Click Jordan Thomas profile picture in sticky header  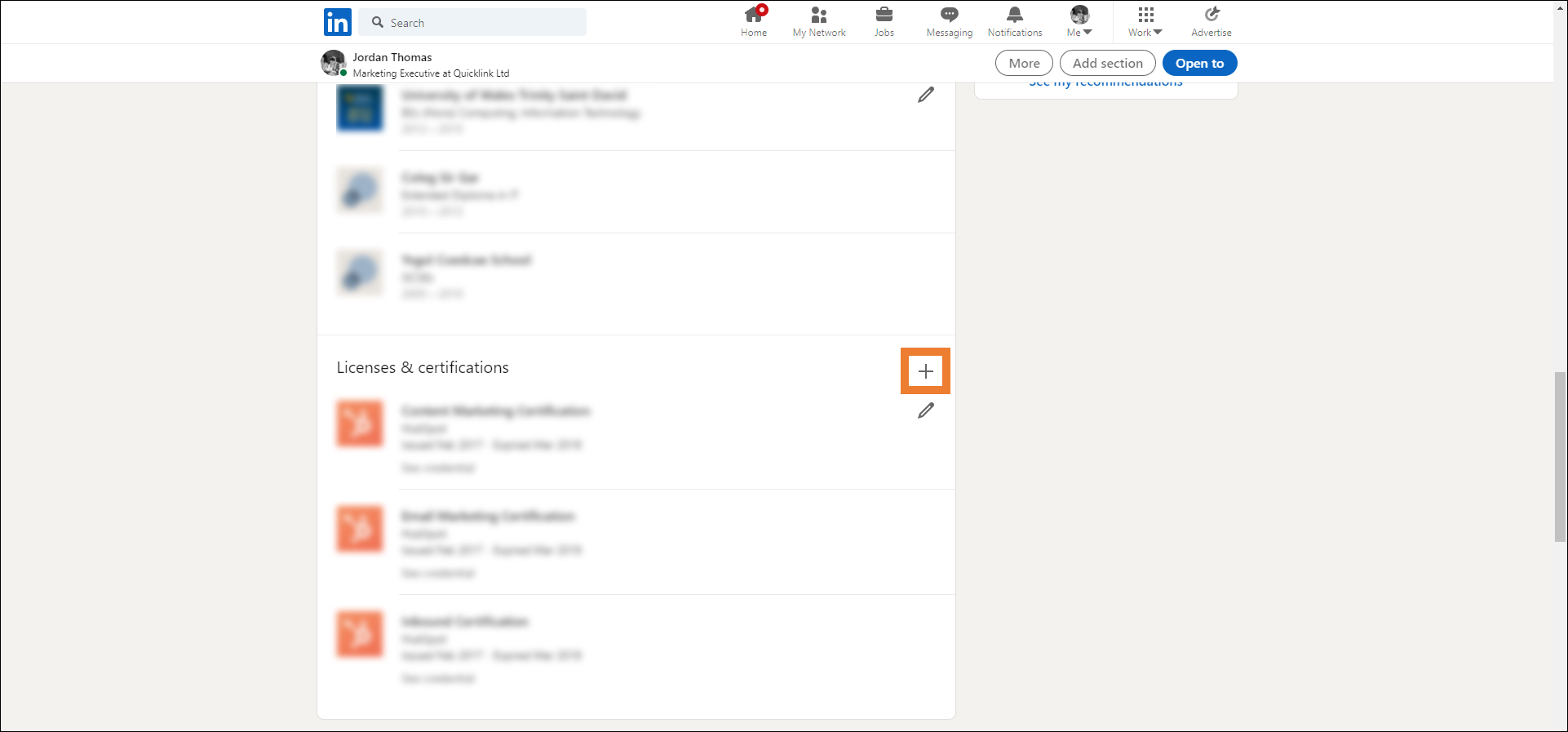(x=333, y=63)
